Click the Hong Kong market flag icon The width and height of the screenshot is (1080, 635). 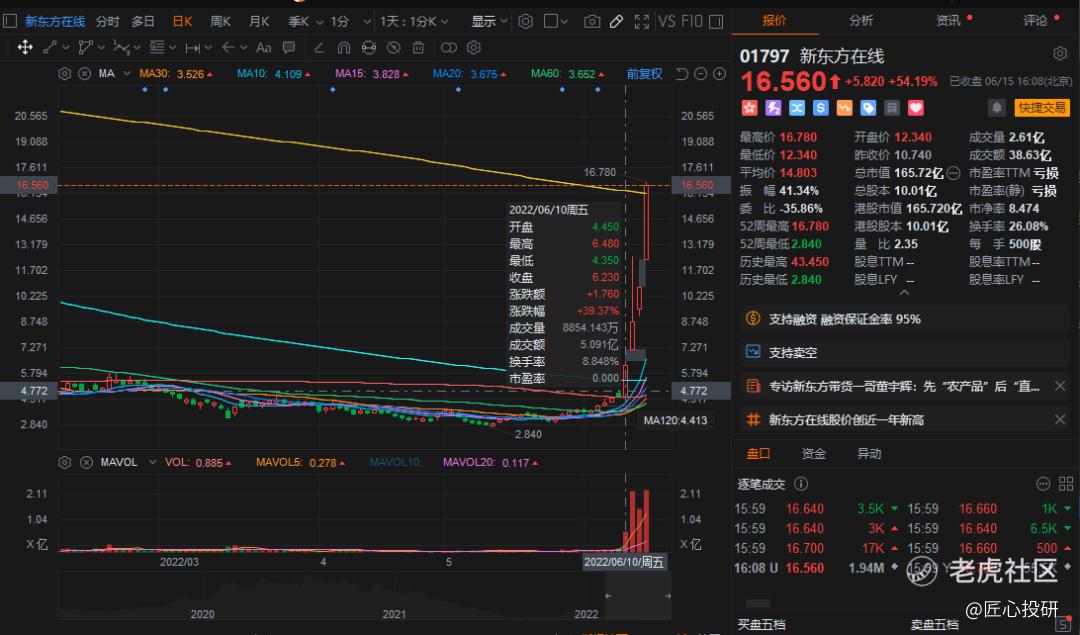749,108
